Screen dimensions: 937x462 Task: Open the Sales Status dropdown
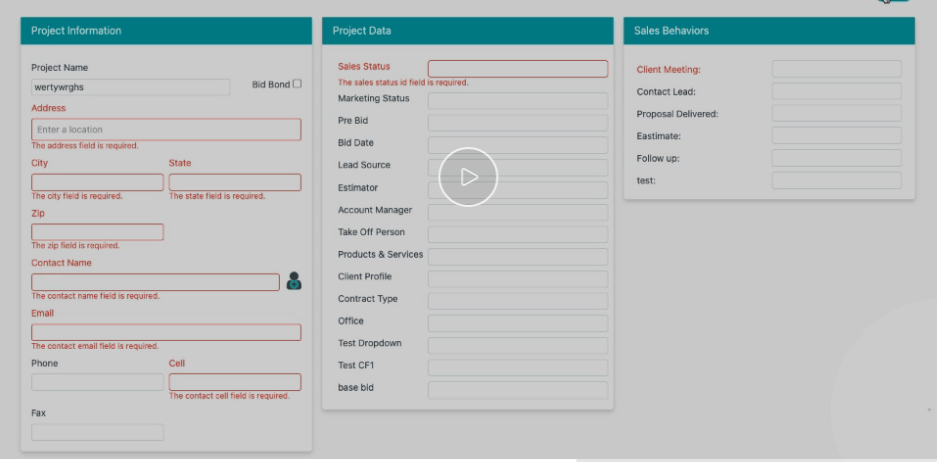tap(518, 69)
